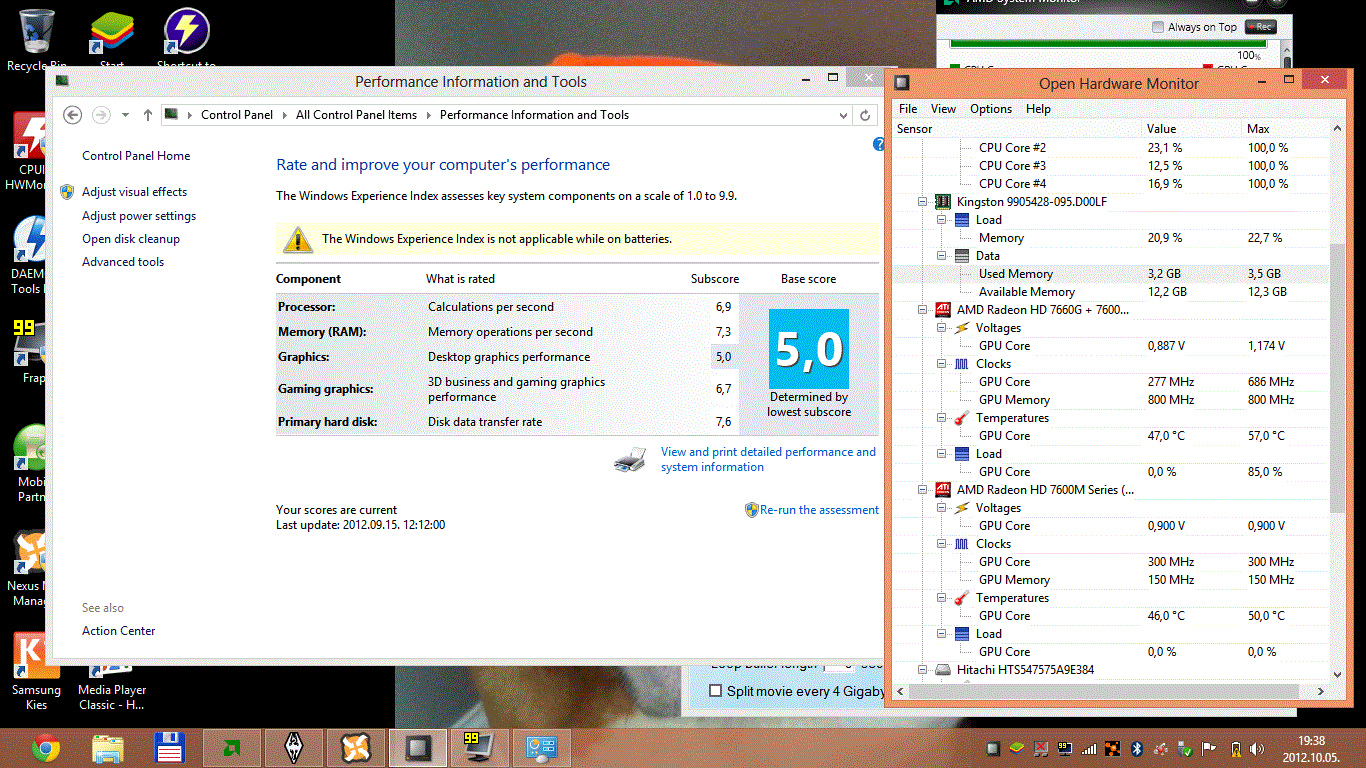Click the Kingston memory module icon
This screenshot has width=1366, height=768.
click(x=942, y=202)
